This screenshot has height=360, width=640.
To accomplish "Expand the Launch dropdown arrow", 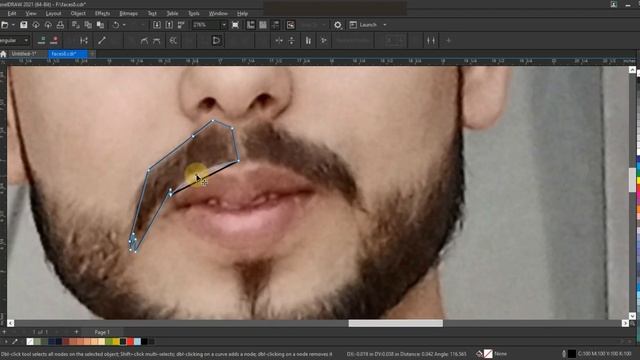I will point(384,25).
